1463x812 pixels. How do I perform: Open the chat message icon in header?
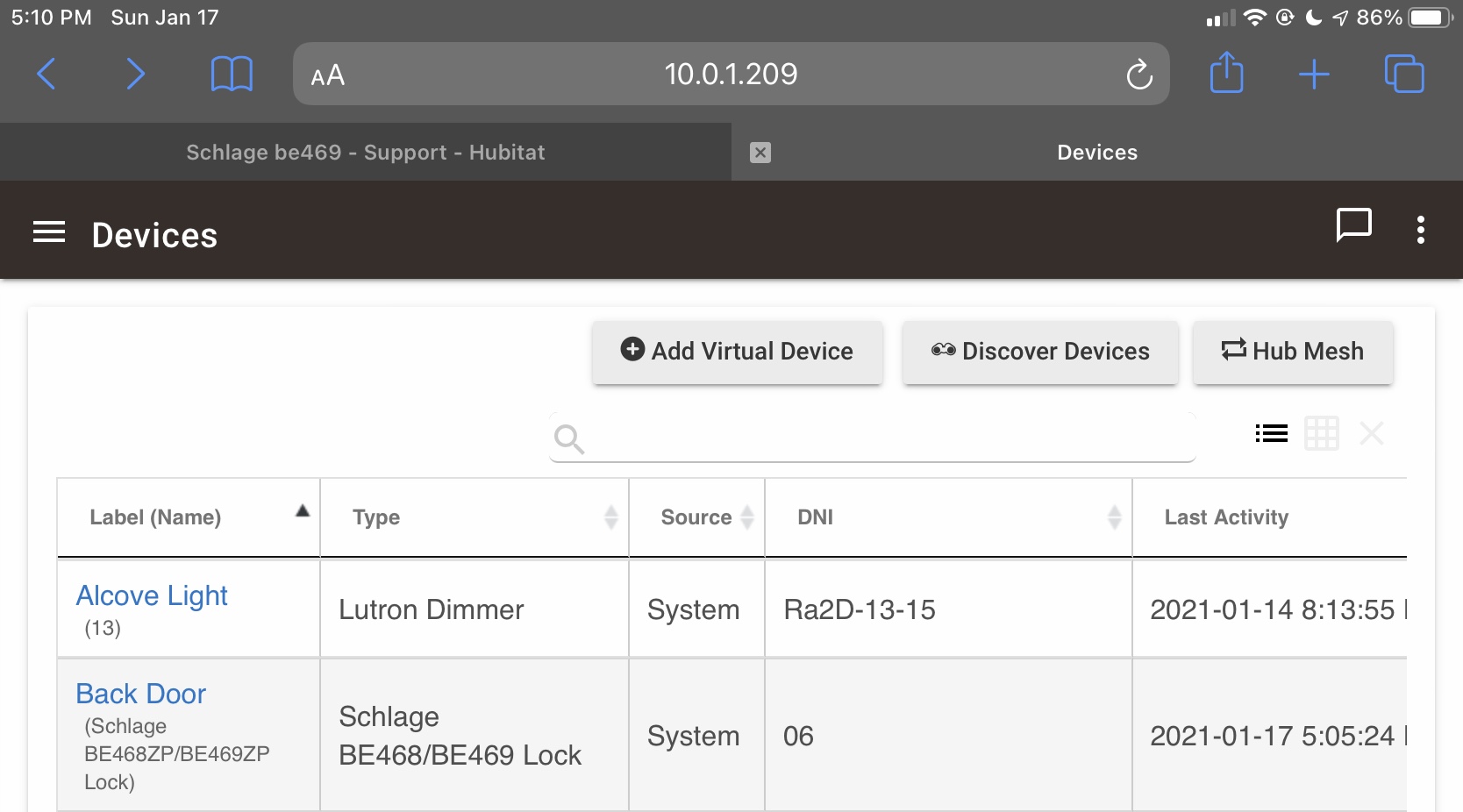[x=1353, y=225]
